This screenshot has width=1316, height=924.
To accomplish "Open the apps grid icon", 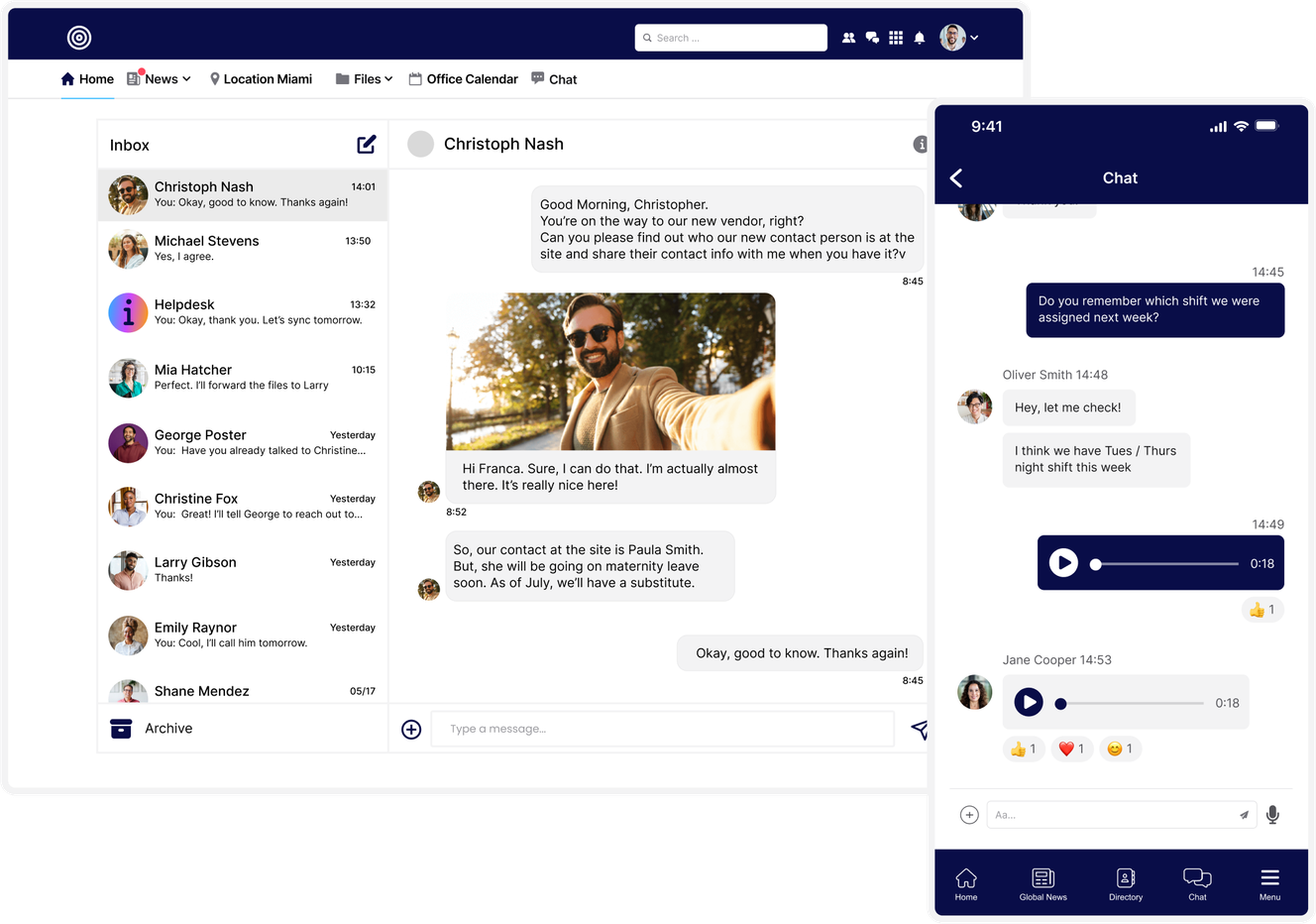I will click(x=895, y=37).
